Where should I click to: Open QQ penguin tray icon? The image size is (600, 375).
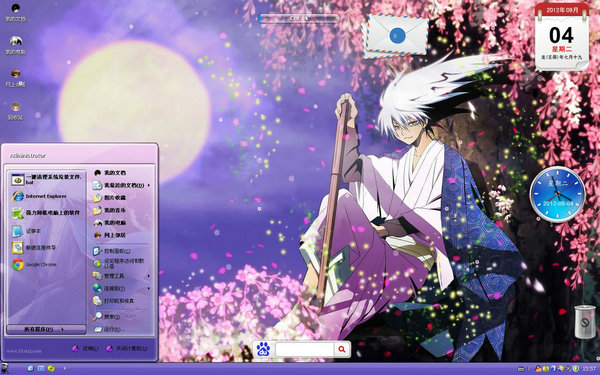click(539, 368)
